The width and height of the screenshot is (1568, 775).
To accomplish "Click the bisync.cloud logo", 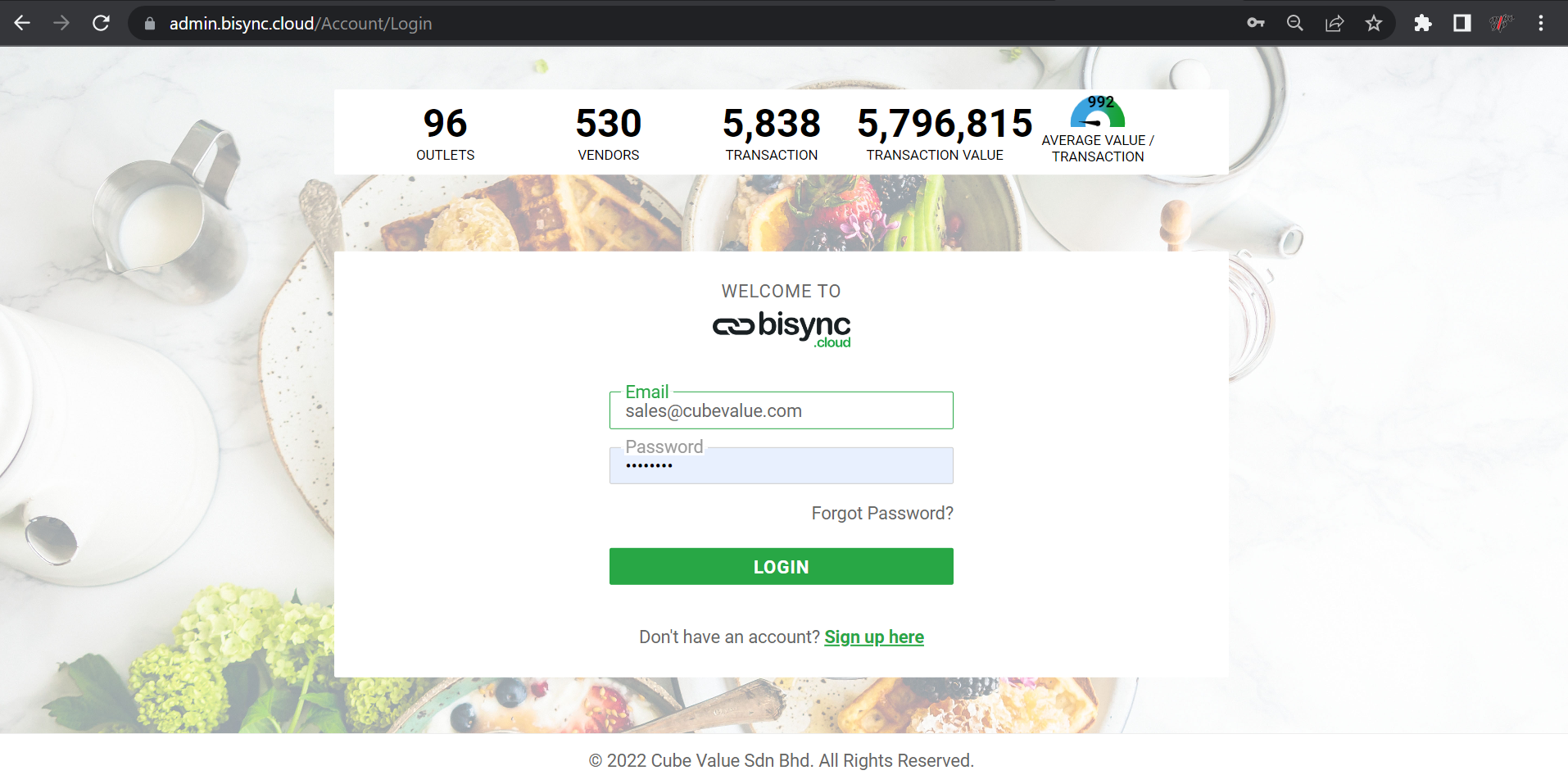I will [782, 328].
